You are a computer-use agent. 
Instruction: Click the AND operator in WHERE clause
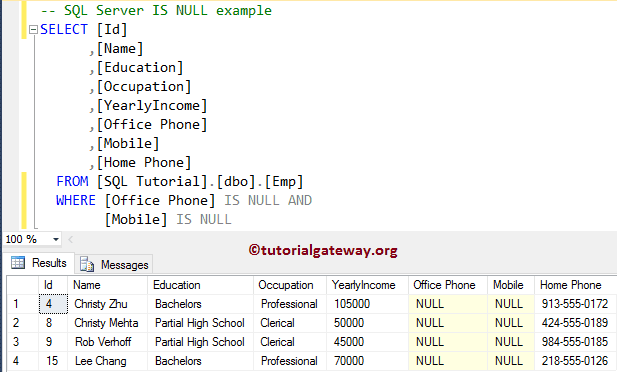300,200
